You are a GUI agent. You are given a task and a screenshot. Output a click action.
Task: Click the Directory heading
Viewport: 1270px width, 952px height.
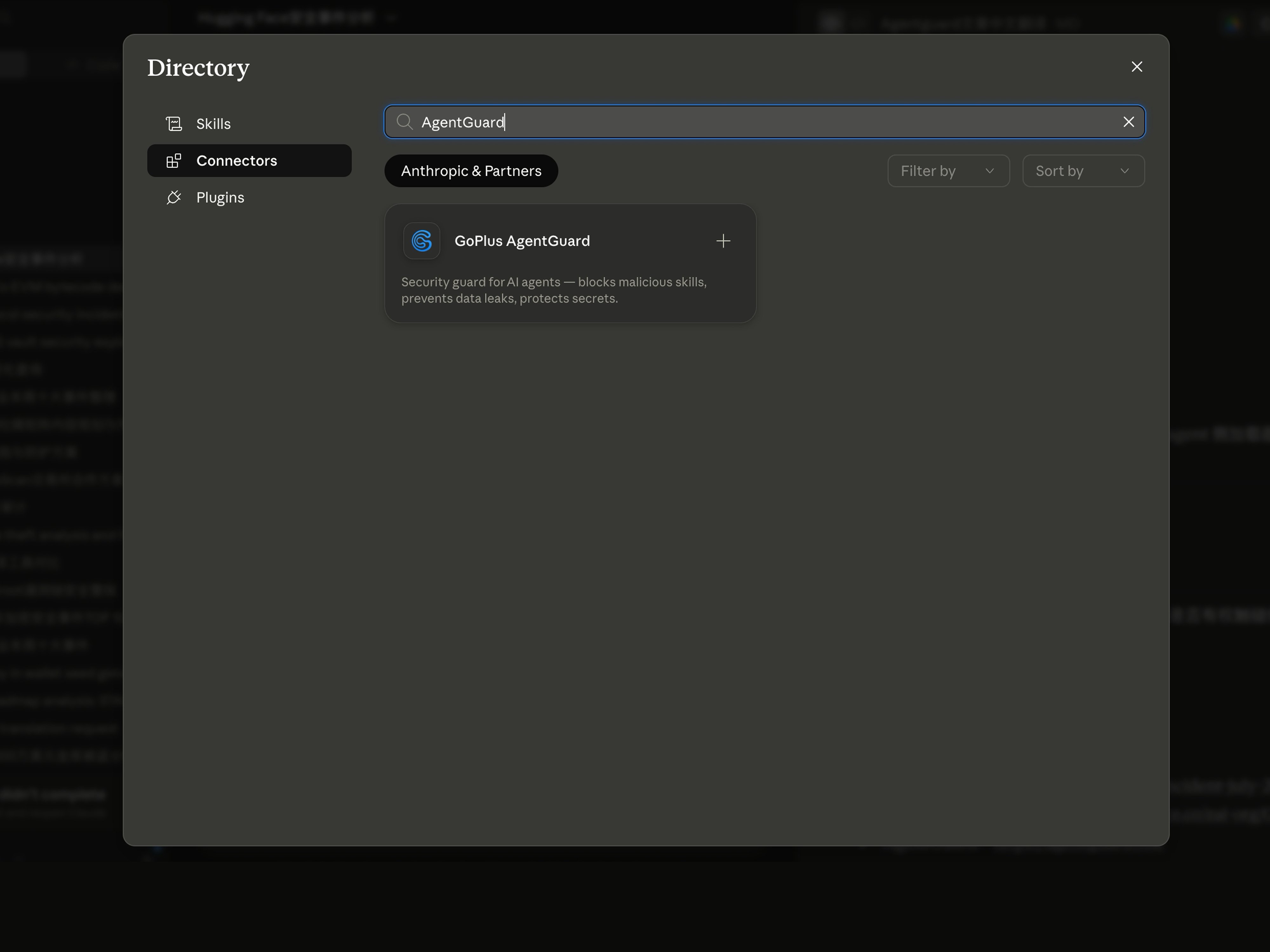pos(198,68)
